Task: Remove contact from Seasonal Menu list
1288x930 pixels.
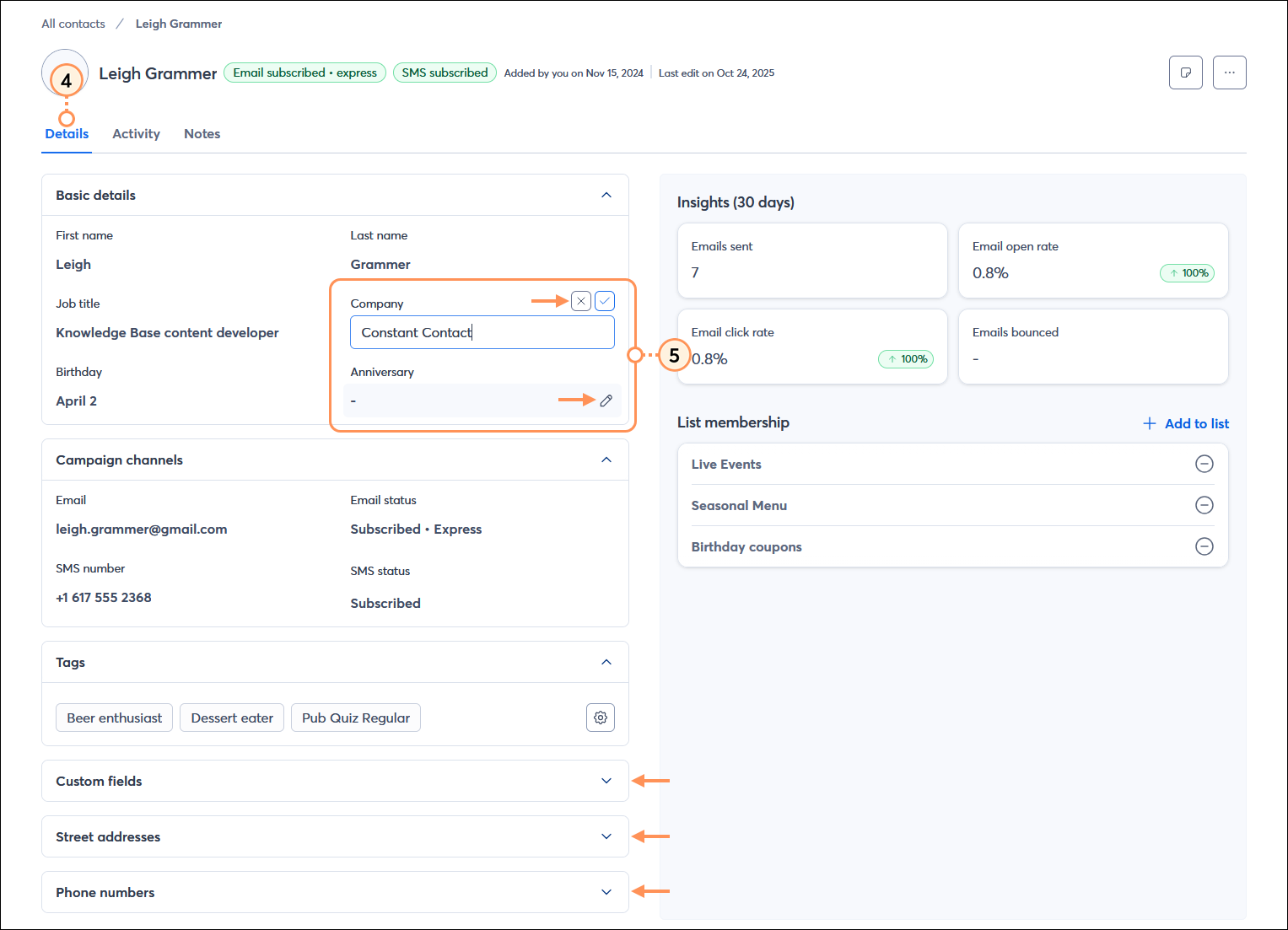Action: point(1204,505)
